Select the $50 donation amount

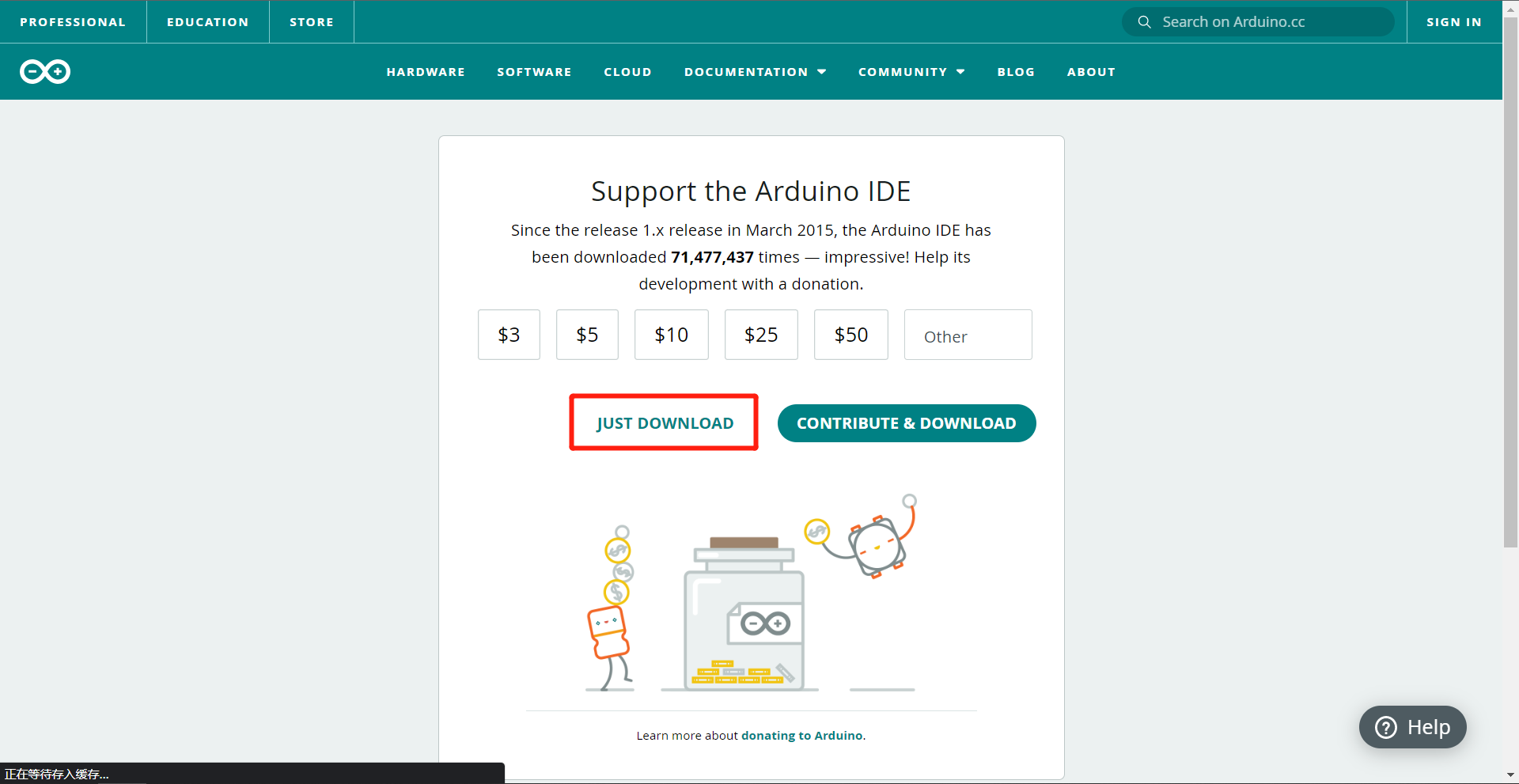coord(850,335)
